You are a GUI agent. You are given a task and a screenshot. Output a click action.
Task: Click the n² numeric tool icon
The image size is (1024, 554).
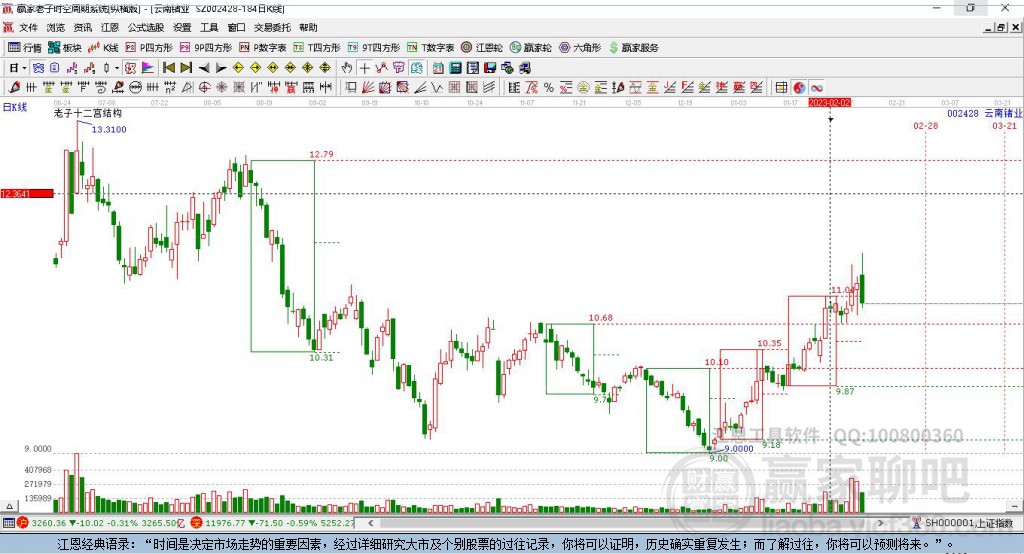click(170, 88)
